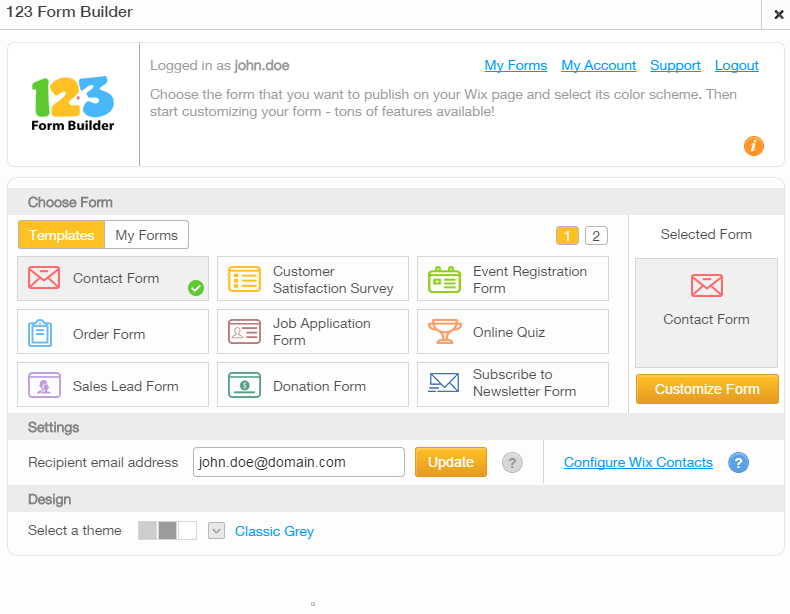The width and height of the screenshot is (790, 614).
Task: Switch to the Templates tab
Action: 61,235
